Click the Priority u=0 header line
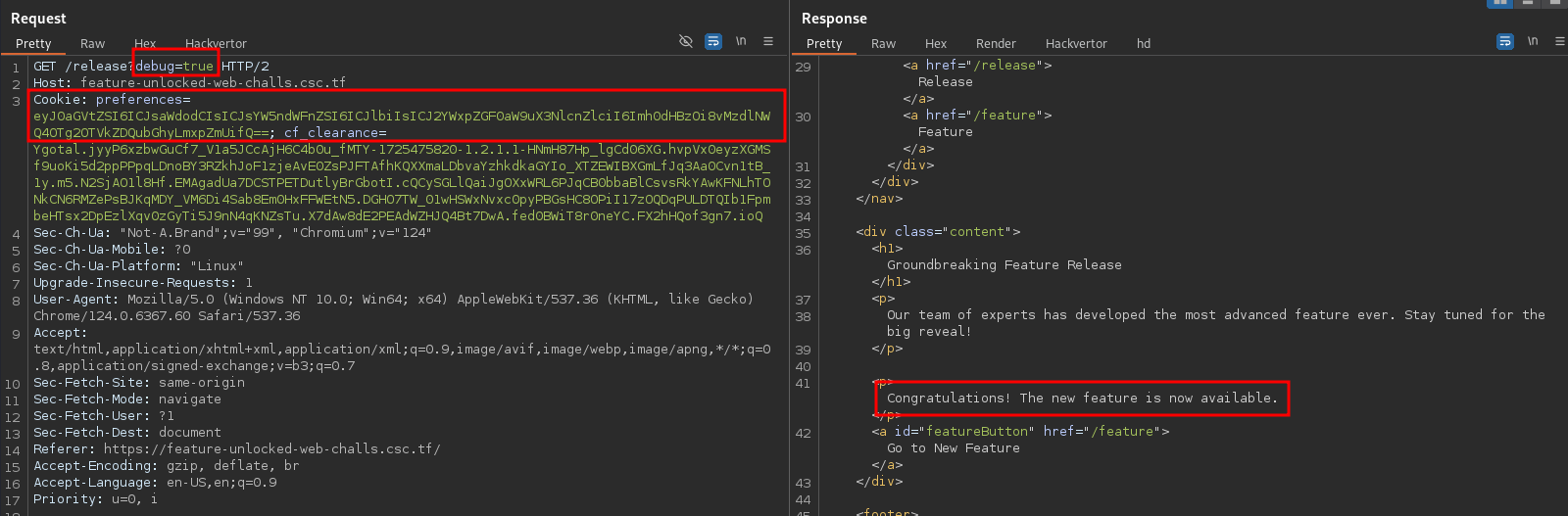 pos(95,499)
